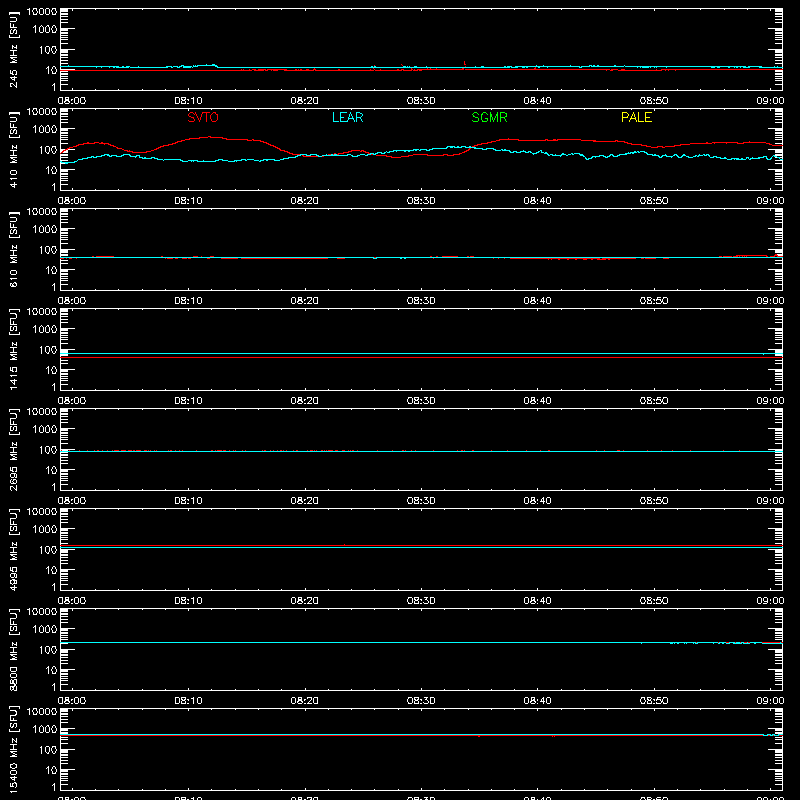Click 08:50 time label under 4995 MHz plot
800x800 pixels.
(x=654, y=601)
